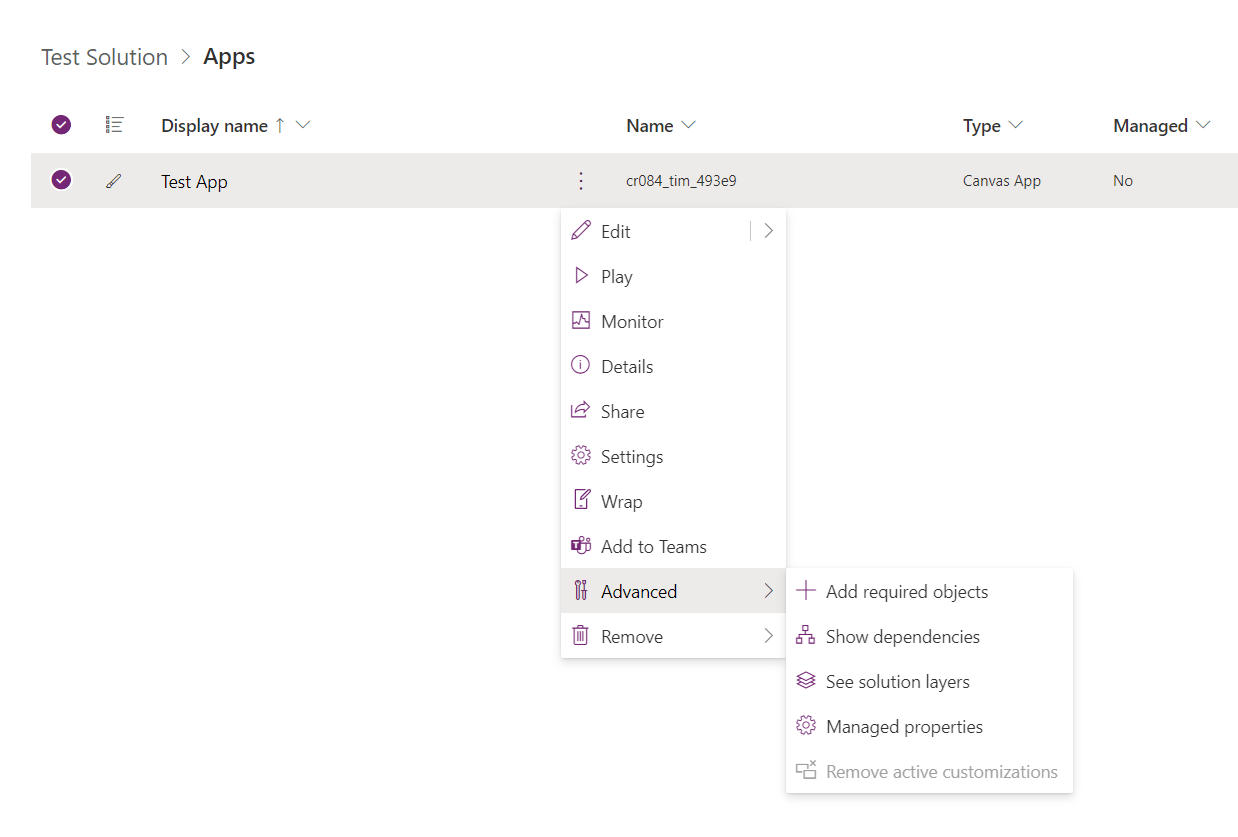The width and height of the screenshot is (1238, 837).
Task: Open the three-dot menu for Test App
Action: click(580, 181)
